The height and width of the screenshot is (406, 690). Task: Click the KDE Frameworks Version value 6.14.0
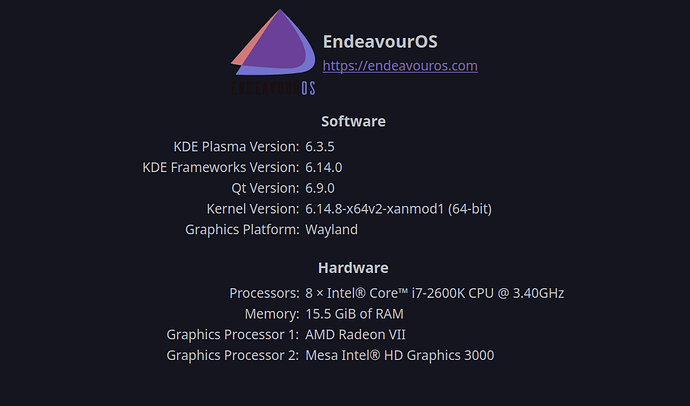click(x=323, y=167)
